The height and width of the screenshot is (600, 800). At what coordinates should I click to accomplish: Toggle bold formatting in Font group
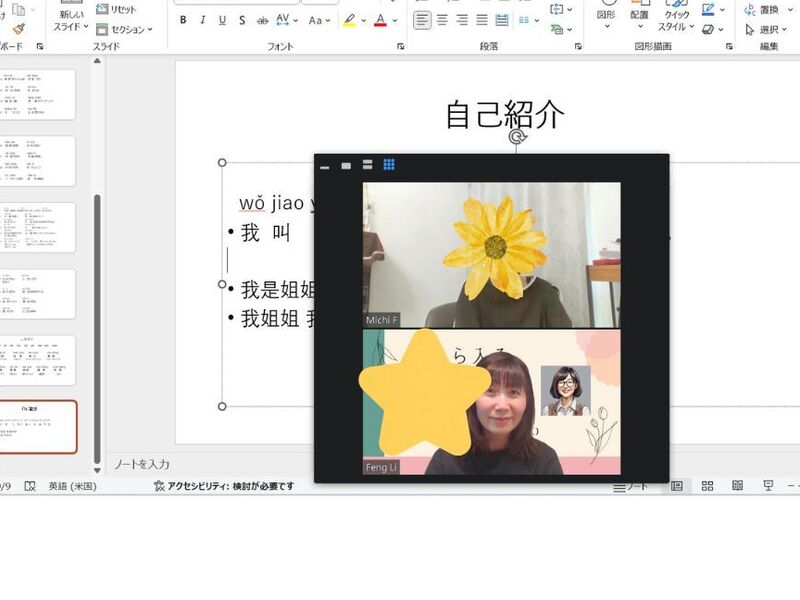183,20
